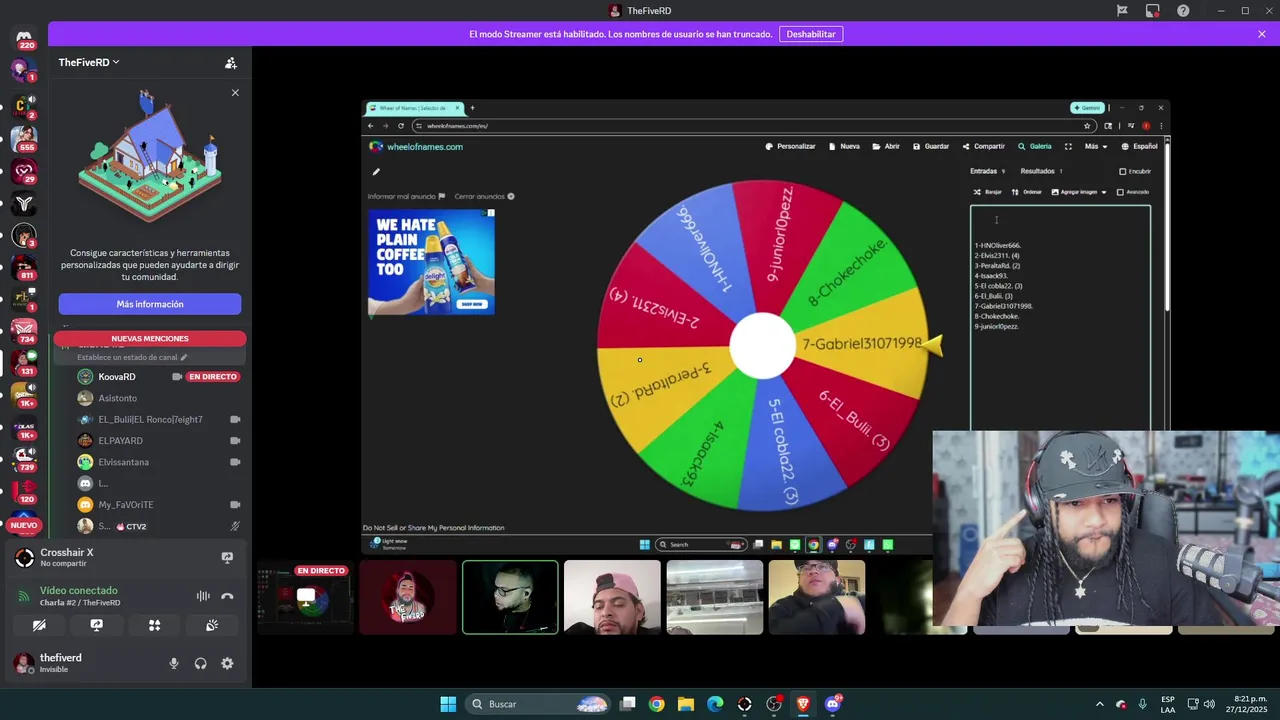The image size is (1280, 720).
Task: Open the server icon with 120 badge
Action: point(24,489)
